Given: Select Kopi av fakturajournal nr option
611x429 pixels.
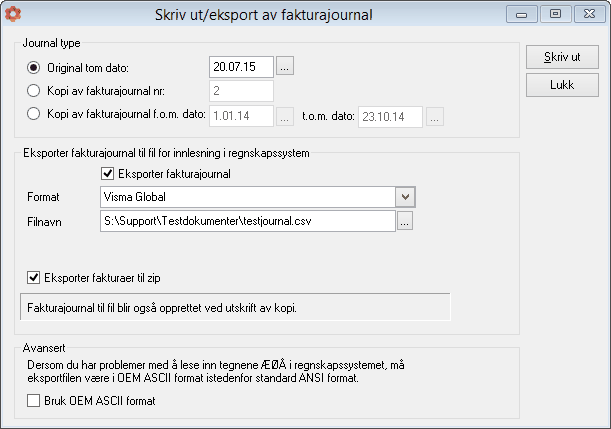Looking at the screenshot, I should (34, 91).
